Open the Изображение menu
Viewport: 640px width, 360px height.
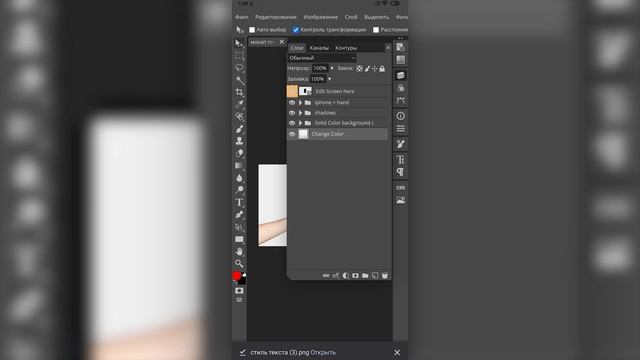tap(321, 17)
